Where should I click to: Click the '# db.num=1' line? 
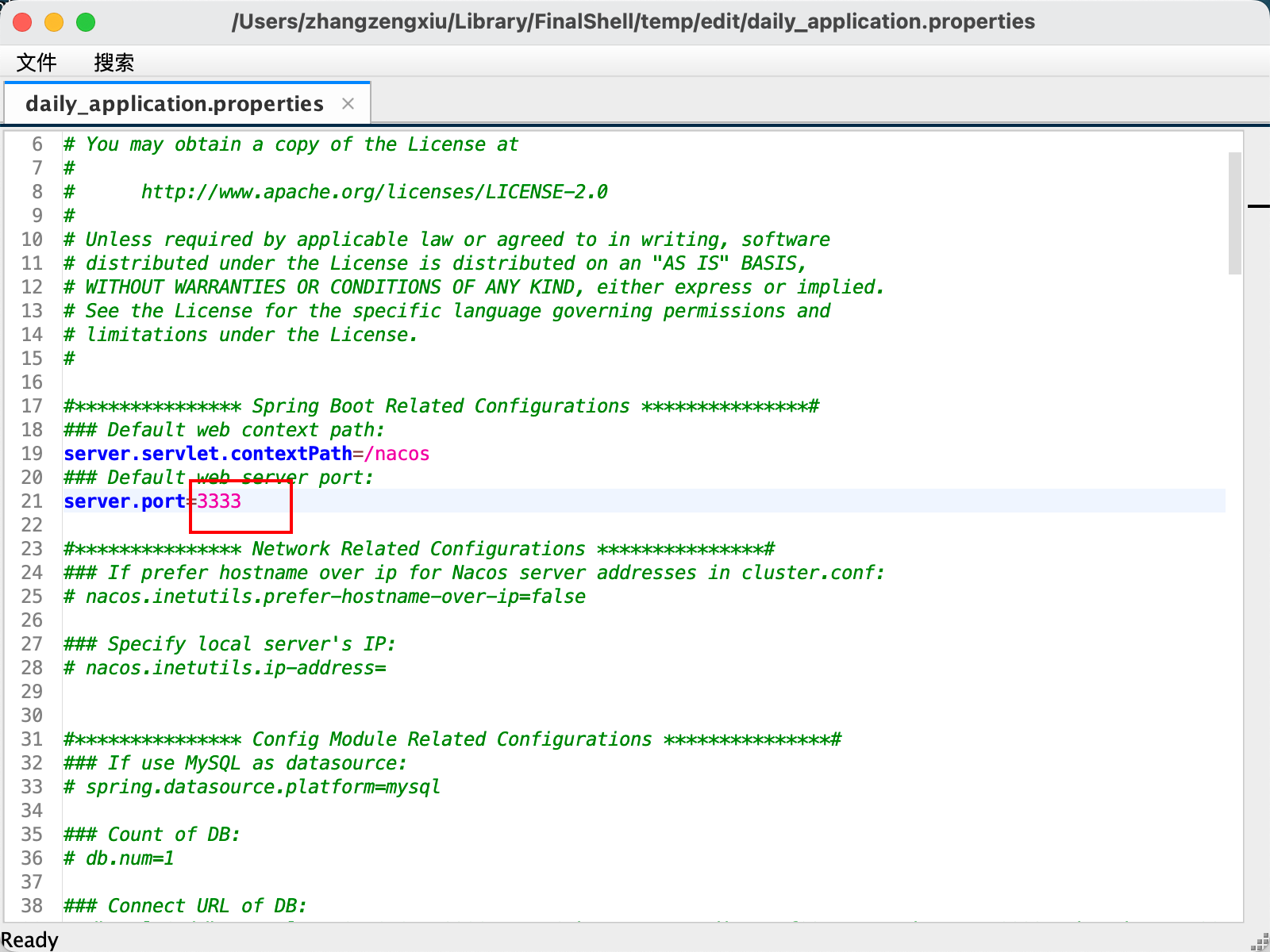click(119, 858)
